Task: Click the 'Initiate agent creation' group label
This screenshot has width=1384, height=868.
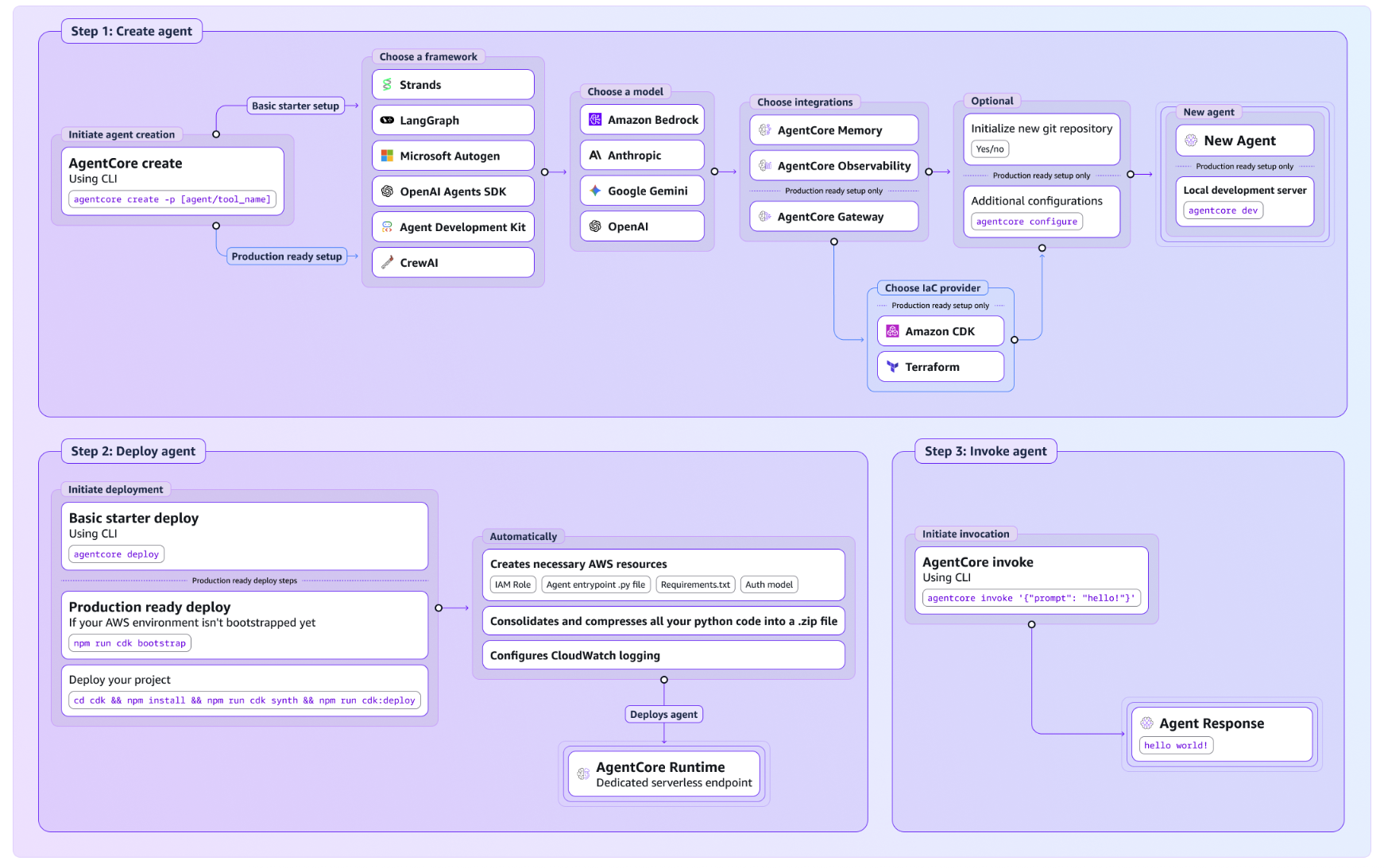Action: pos(122,135)
